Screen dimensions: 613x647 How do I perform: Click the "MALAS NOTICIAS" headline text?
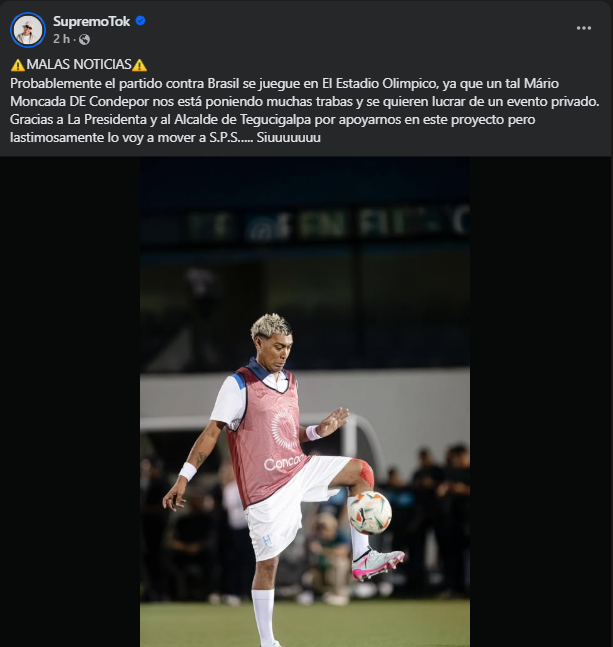79,65
